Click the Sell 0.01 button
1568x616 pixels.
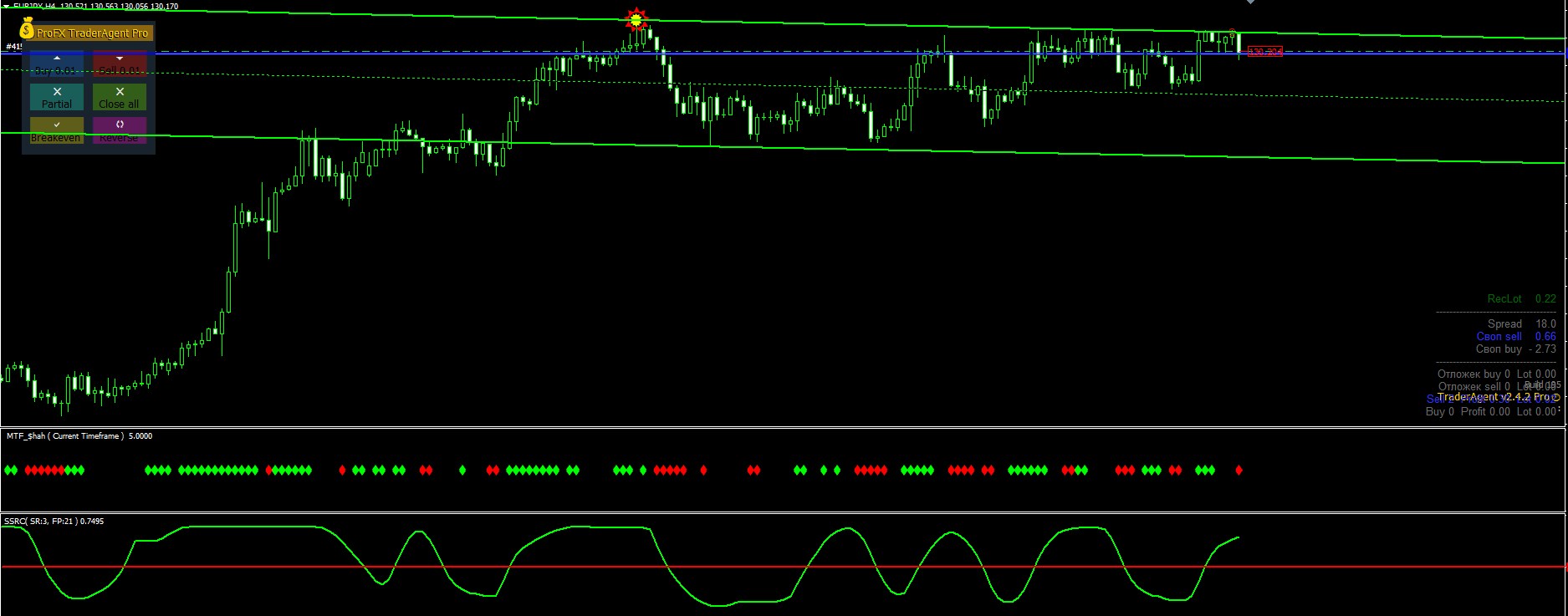pos(120,64)
